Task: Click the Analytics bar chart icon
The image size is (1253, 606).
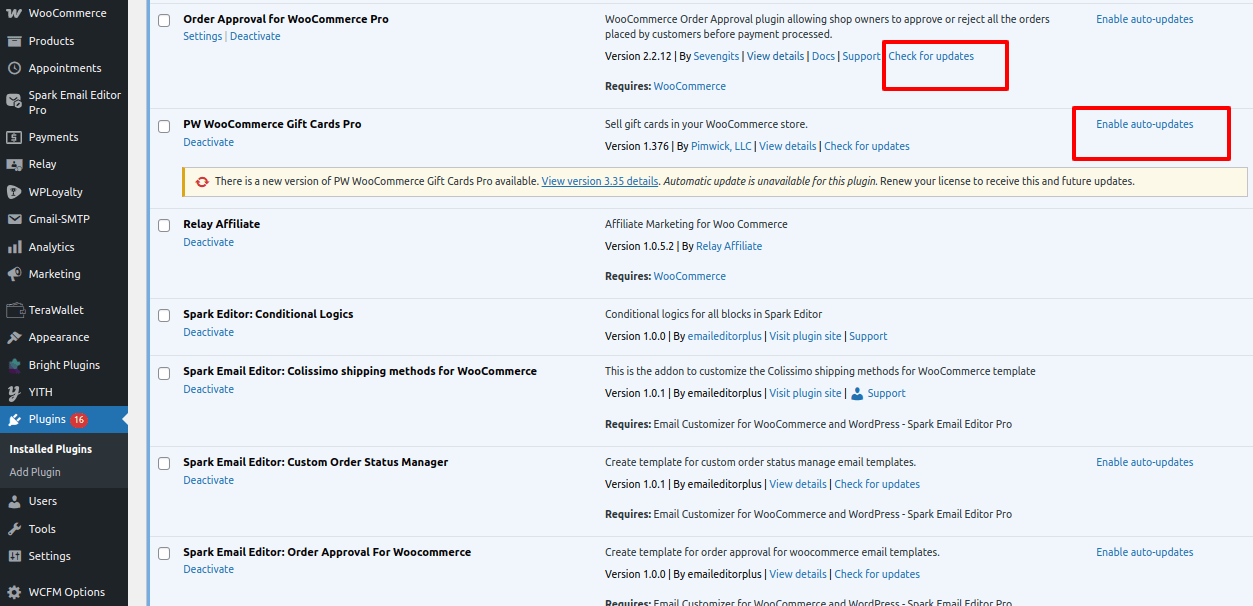Action: pyautogui.click(x=14, y=247)
